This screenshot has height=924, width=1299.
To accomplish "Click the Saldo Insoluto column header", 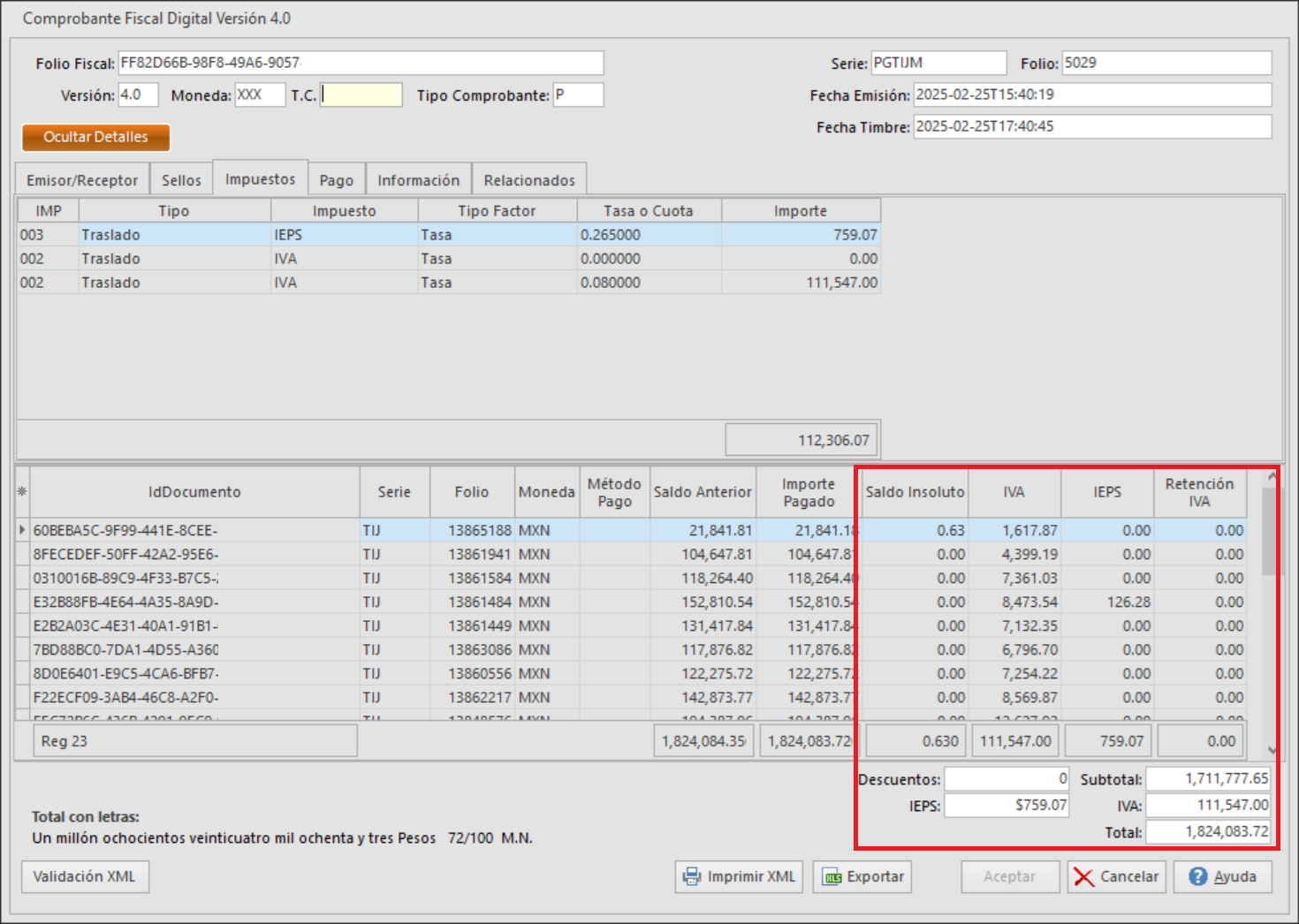I will pyautogui.click(x=915, y=492).
